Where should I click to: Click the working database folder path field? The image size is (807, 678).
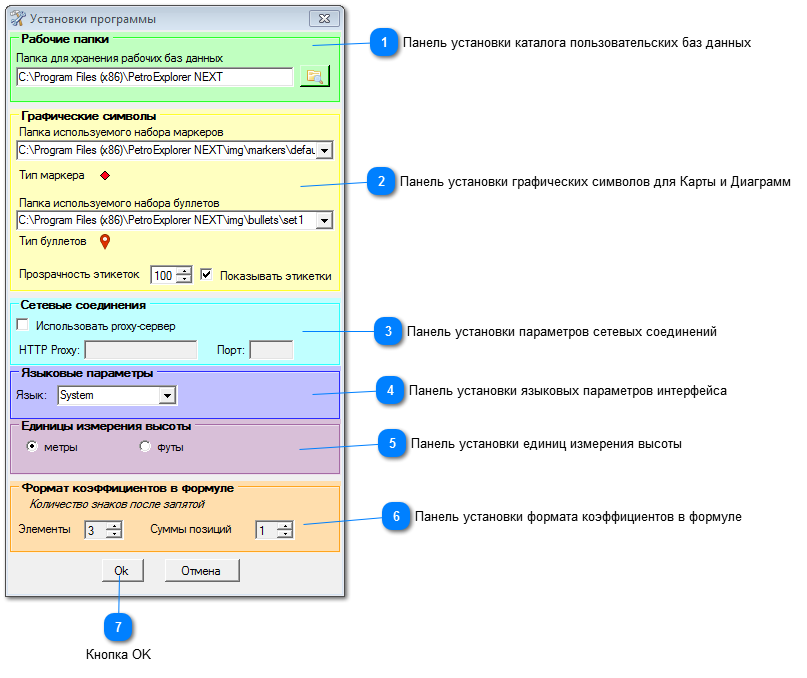[154, 77]
